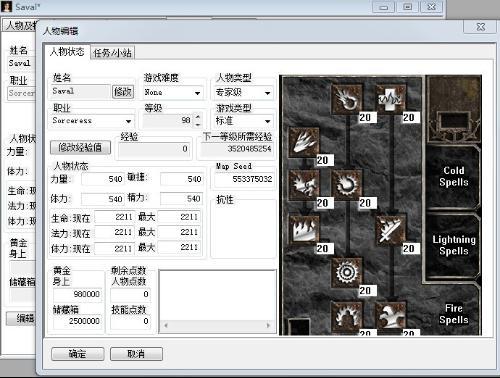Click the 编辑 button in the background Saval window
The image size is (500, 378).
(21, 319)
